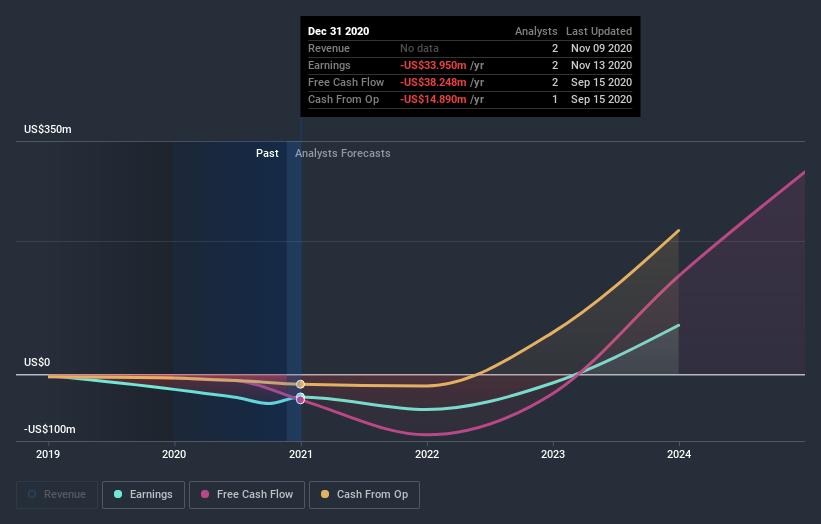Click the 2024 x-axis label
The height and width of the screenshot is (524, 821).
[679, 454]
